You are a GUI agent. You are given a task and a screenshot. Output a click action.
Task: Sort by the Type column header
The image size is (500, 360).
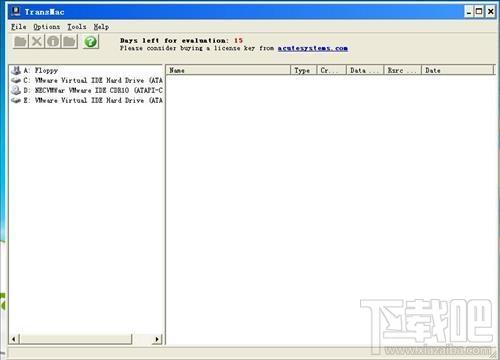click(303, 70)
